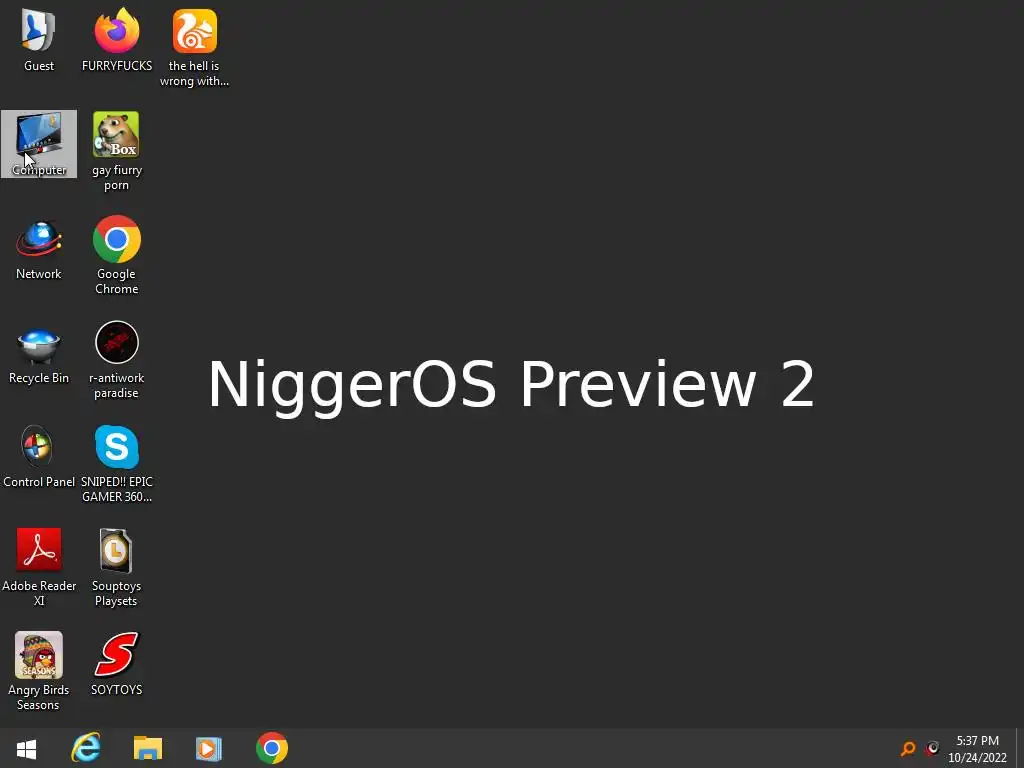Open the Windows Start button
1024x768 pixels.
click(26, 748)
